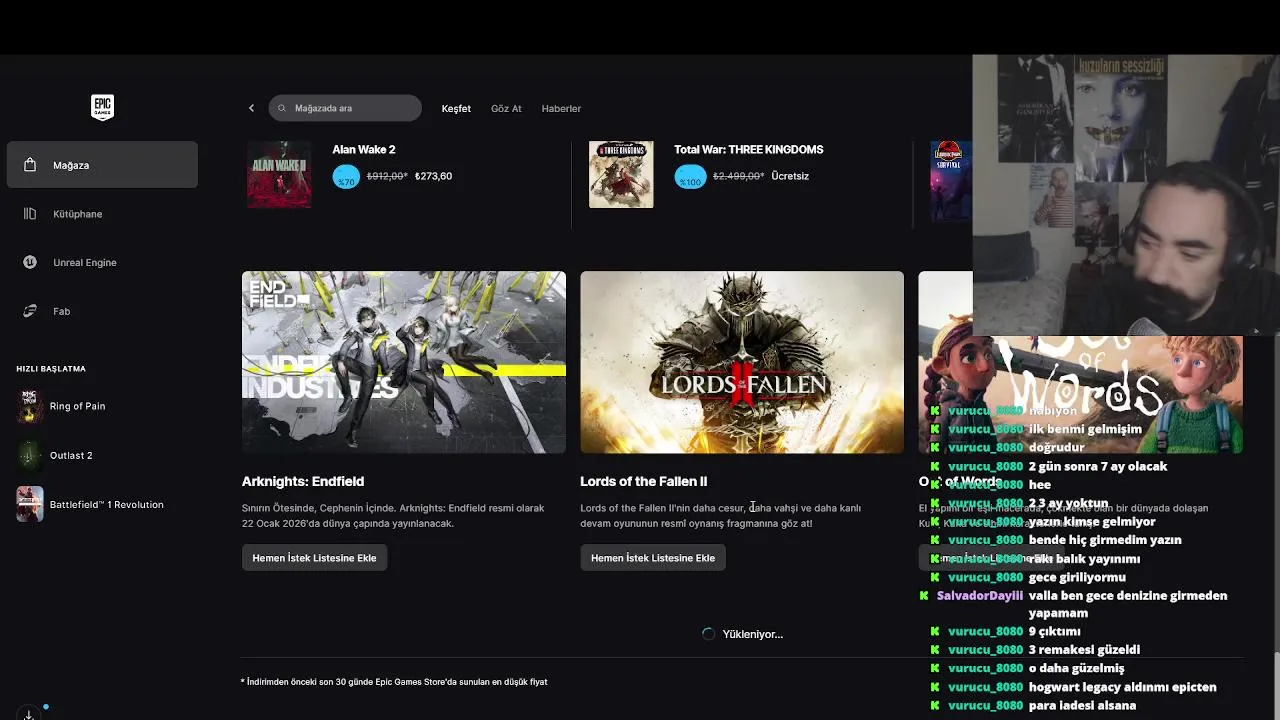Image resolution: width=1280 pixels, height=720 pixels.
Task: Open the Alan Wake 2 cover thumbnail
Action: [279, 174]
